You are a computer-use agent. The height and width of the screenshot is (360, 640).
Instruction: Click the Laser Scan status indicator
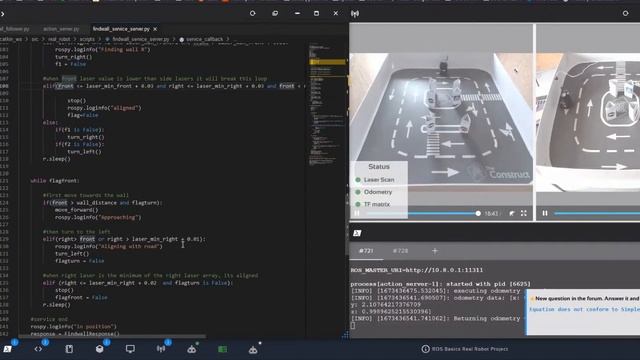coord(374,180)
